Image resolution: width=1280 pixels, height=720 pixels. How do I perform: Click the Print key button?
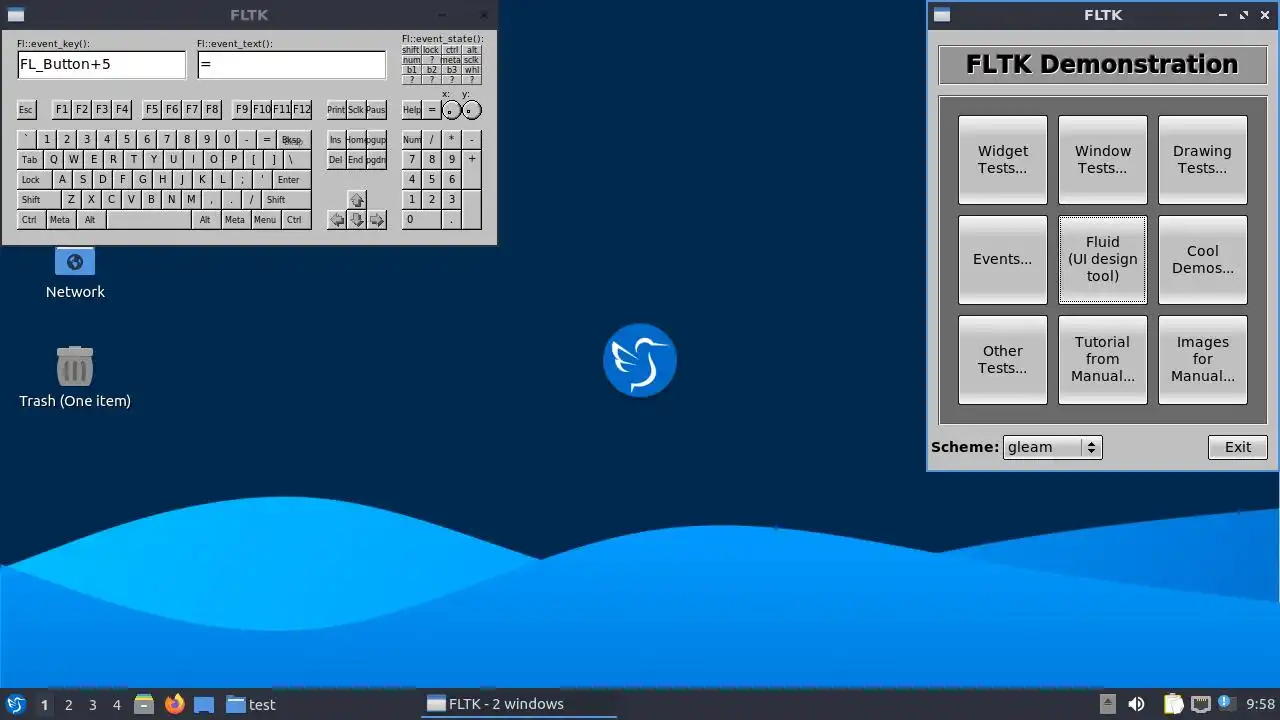point(336,109)
